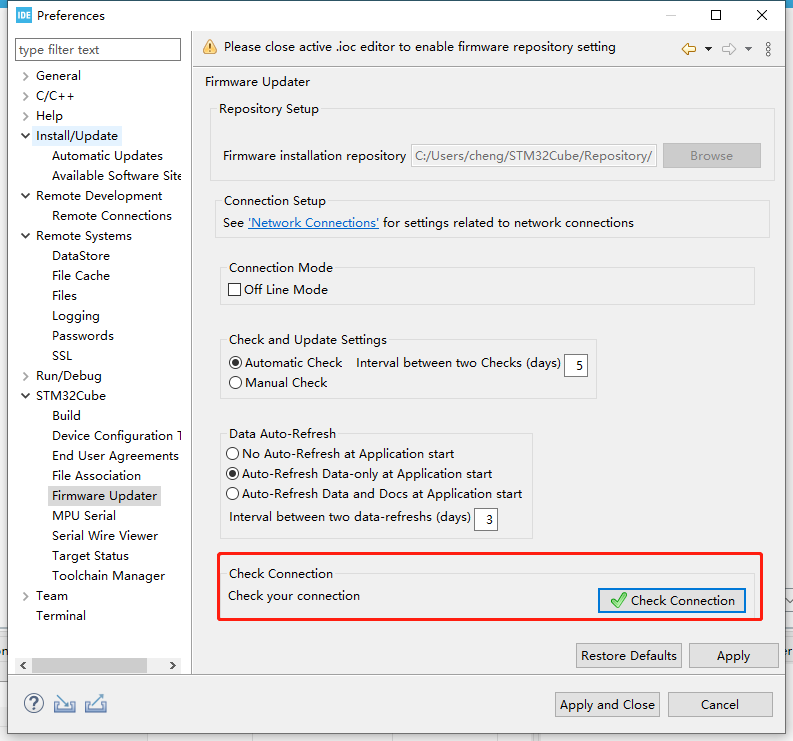
Task: Open Toolchain Manager preferences
Action: tap(109, 576)
